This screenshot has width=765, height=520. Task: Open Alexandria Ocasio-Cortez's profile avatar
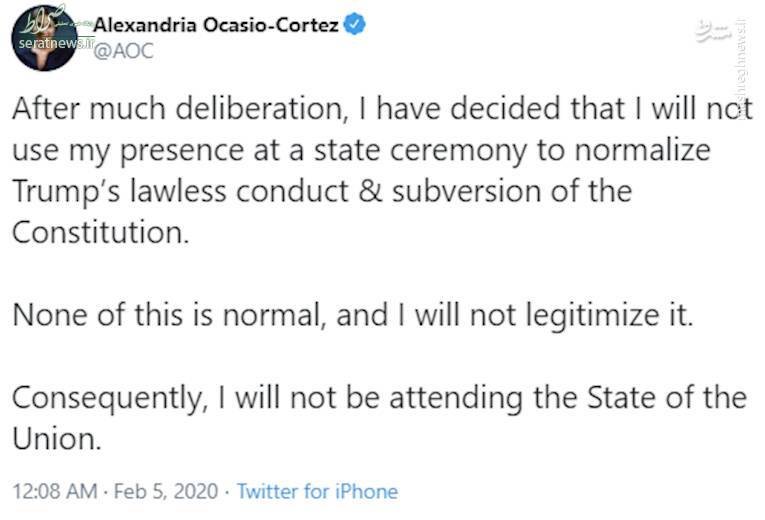(x=44, y=38)
